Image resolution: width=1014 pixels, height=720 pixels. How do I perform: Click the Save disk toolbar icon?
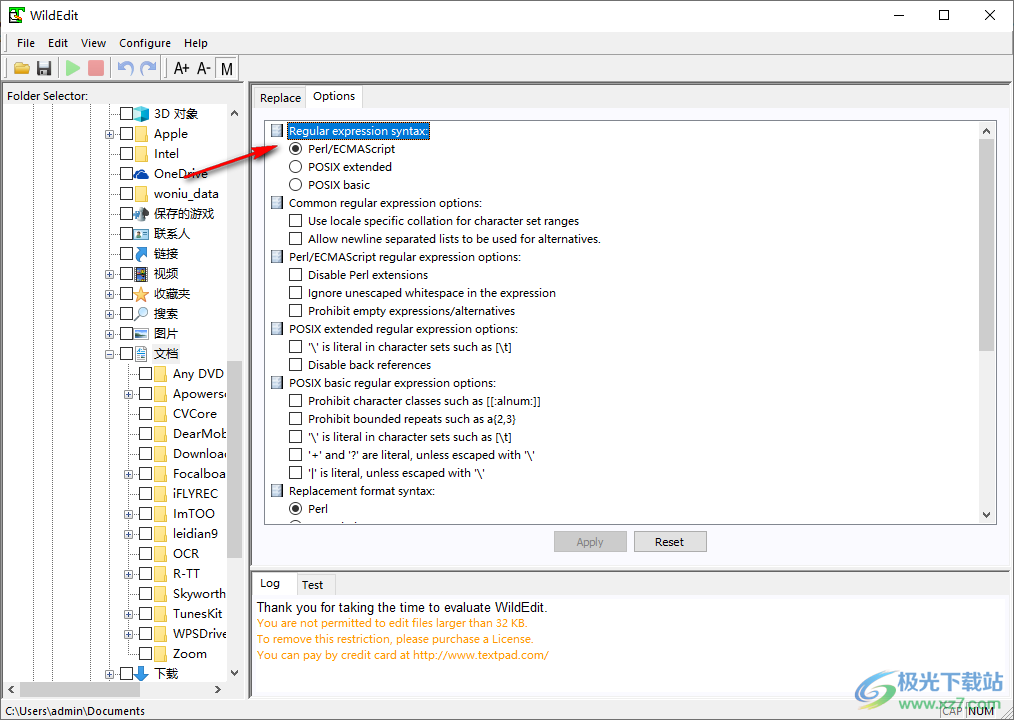(44, 68)
